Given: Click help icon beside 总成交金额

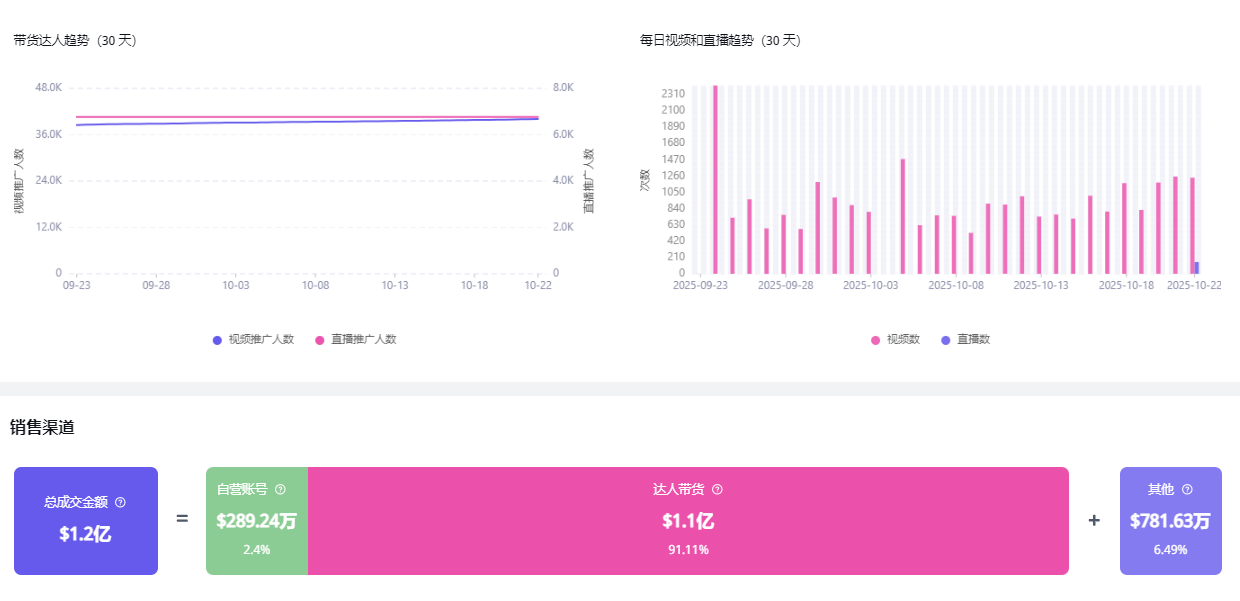Looking at the screenshot, I should pos(121,502).
